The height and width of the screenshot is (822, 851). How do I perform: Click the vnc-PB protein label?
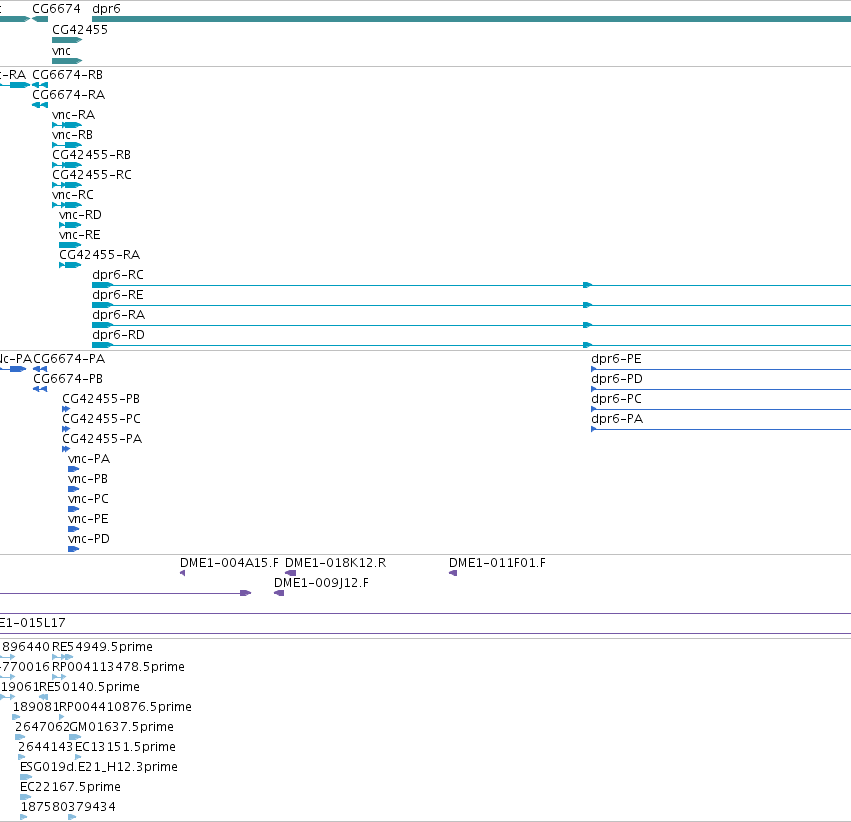coord(88,479)
